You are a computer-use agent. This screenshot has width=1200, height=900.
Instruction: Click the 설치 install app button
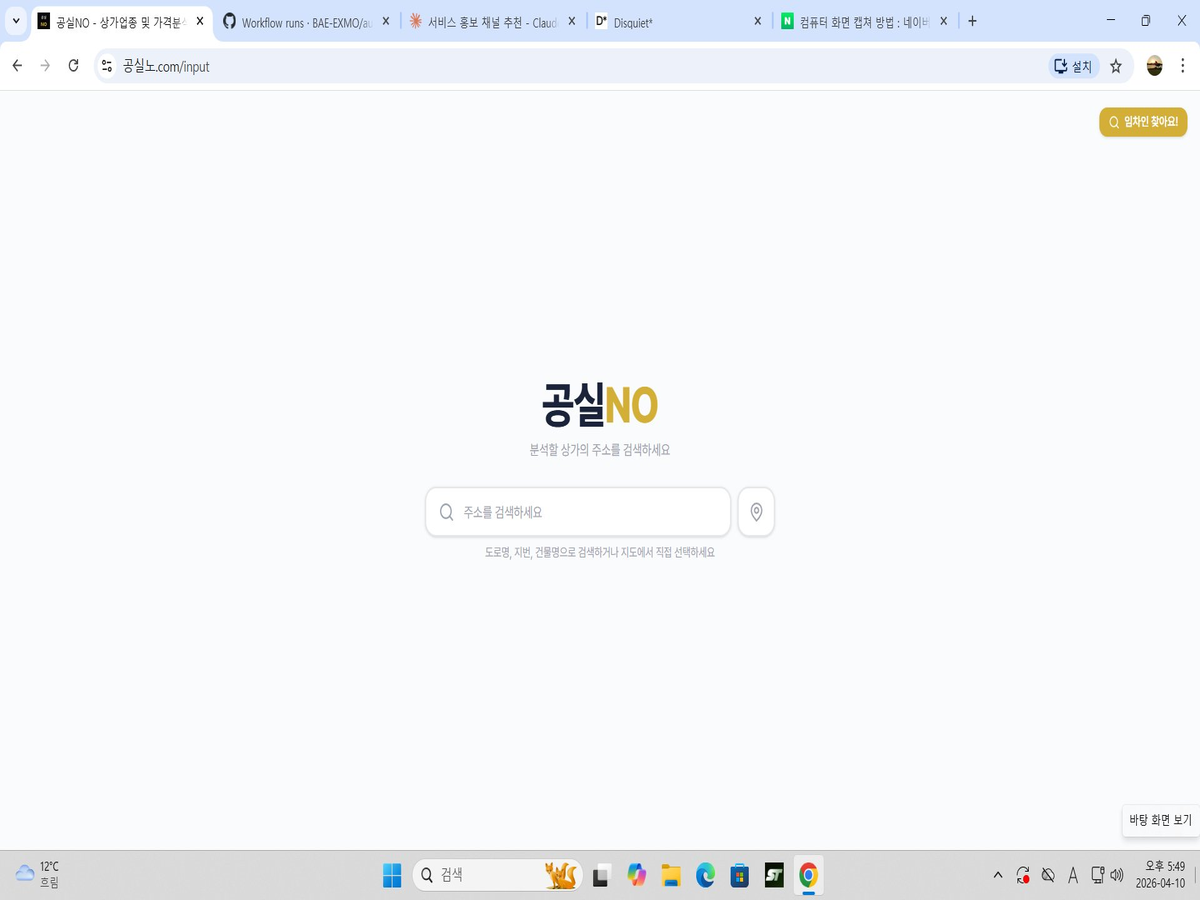1074,66
